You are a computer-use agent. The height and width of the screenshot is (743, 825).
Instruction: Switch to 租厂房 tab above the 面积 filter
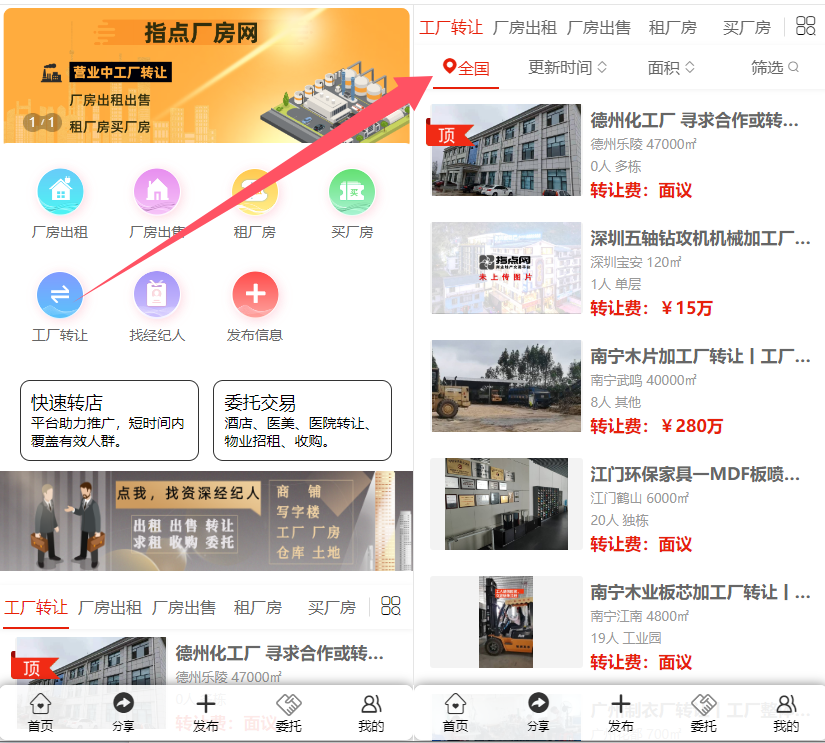coord(672,27)
